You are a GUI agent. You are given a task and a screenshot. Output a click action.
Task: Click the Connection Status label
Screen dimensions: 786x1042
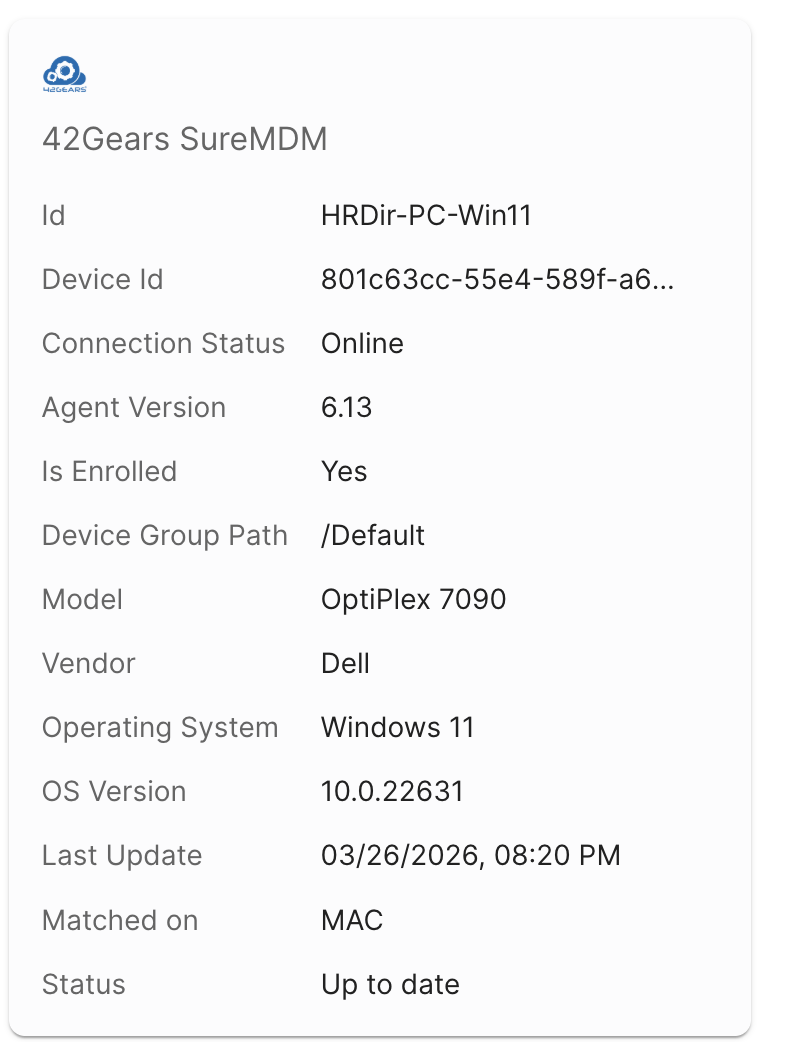coord(163,344)
